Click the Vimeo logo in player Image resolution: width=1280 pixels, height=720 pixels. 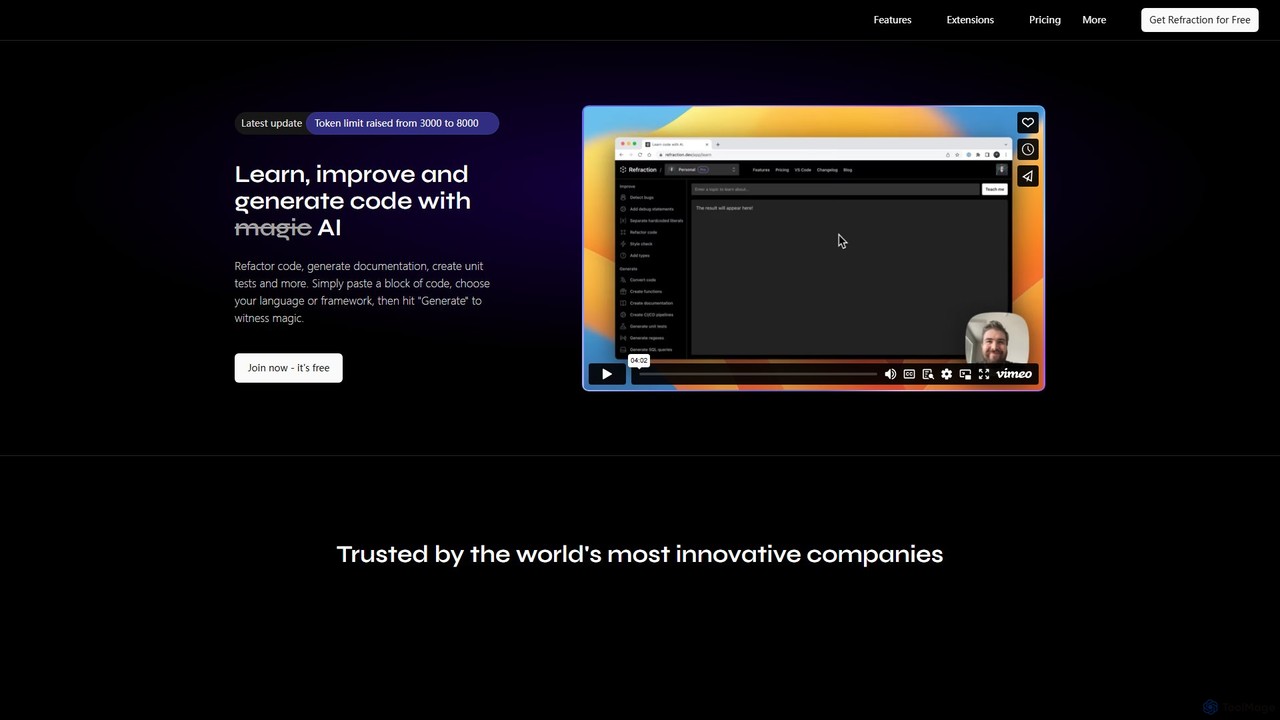pos(1014,374)
